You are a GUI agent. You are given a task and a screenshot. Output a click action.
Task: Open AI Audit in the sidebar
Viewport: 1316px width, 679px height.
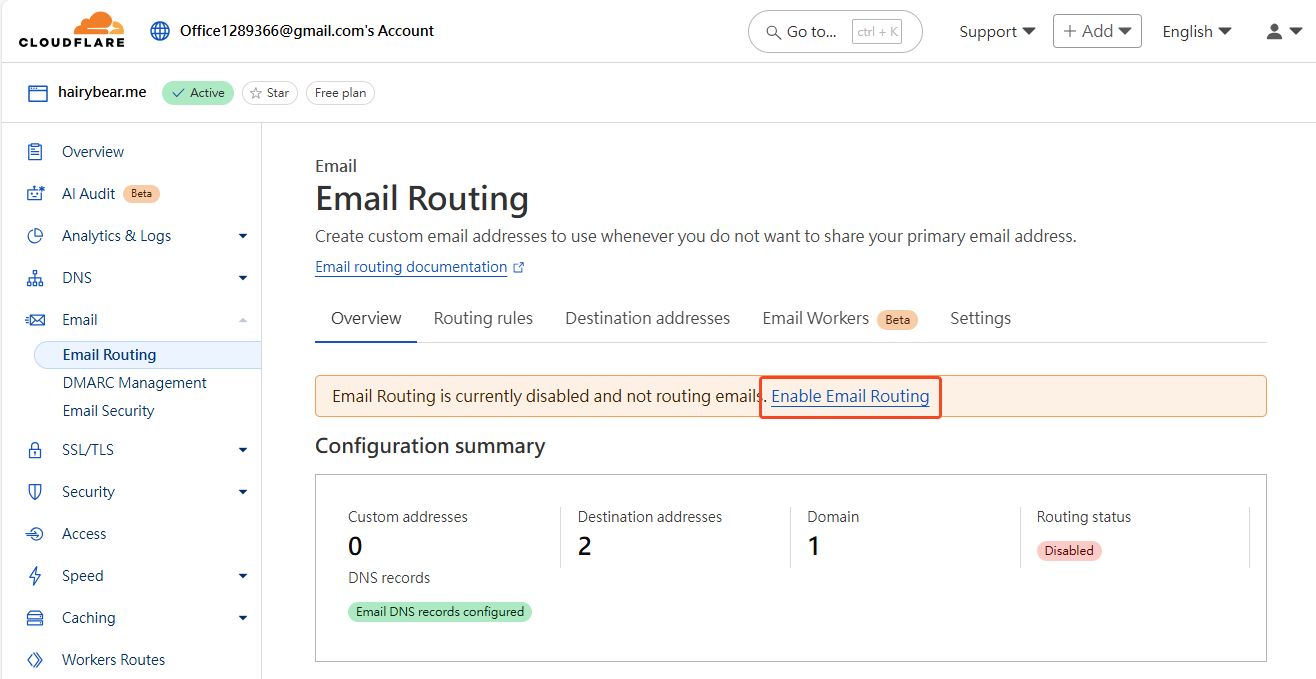click(89, 194)
